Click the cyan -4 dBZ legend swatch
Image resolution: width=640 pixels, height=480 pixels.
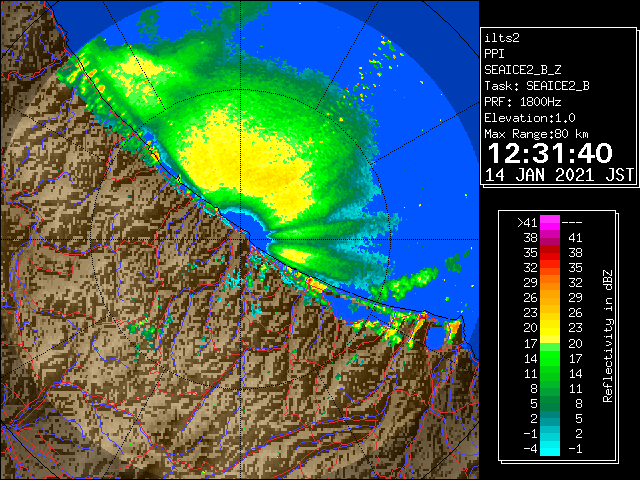point(550,448)
